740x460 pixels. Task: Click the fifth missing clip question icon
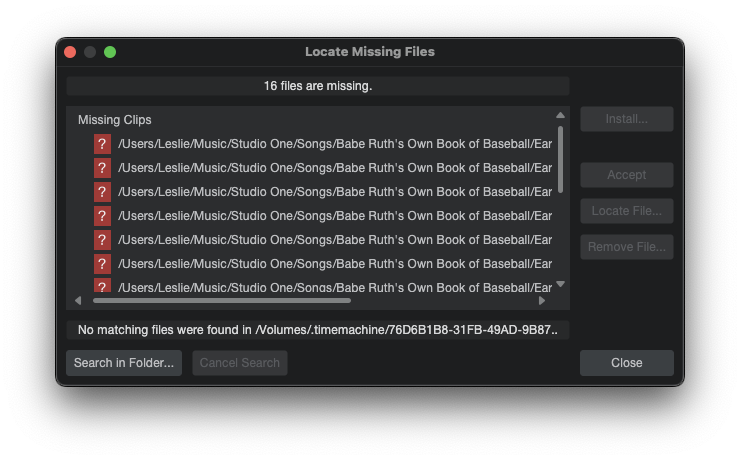click(x=102, y=240)
